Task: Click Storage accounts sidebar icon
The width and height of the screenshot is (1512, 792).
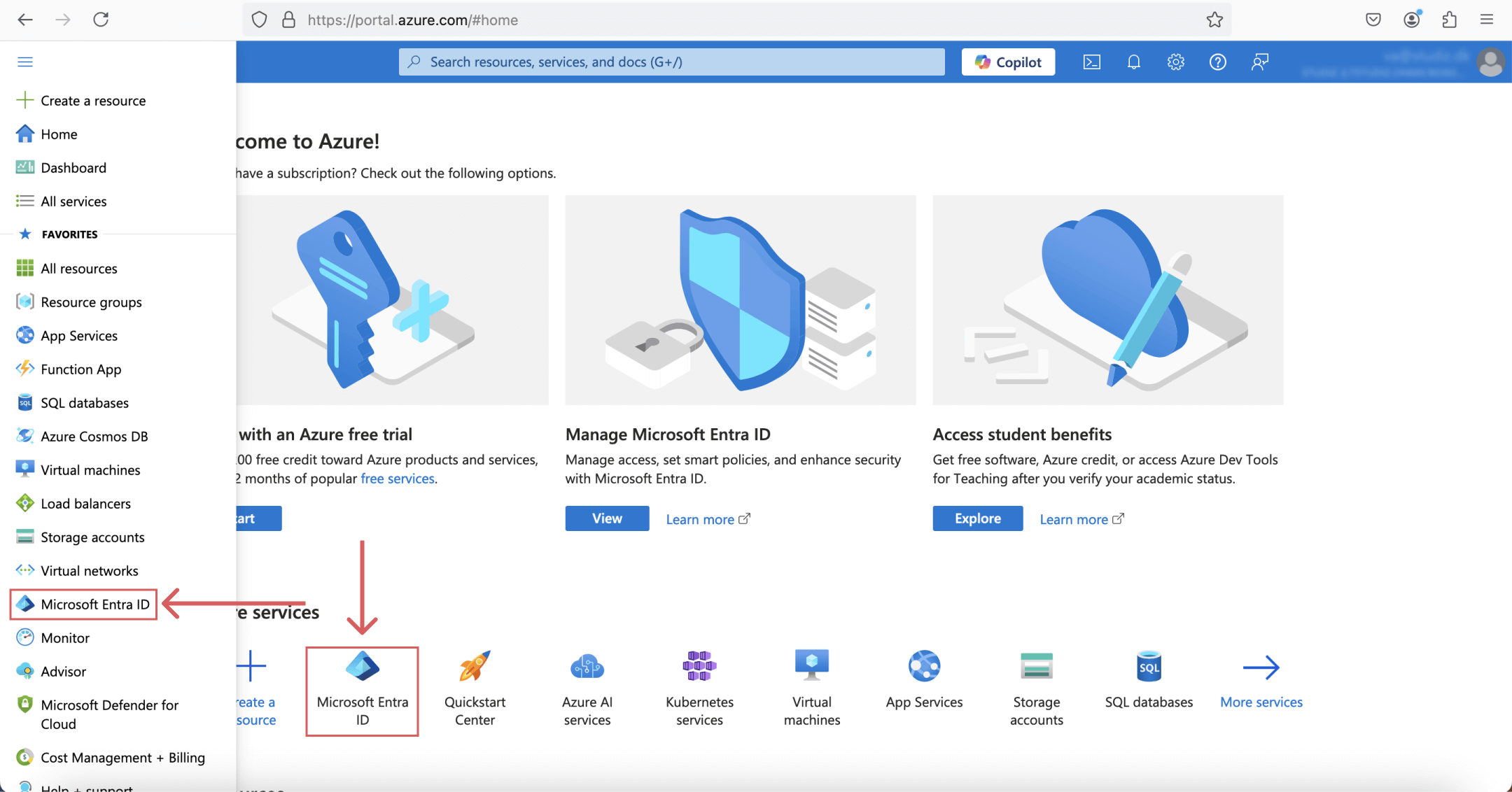Action: (x=25, y=537)
